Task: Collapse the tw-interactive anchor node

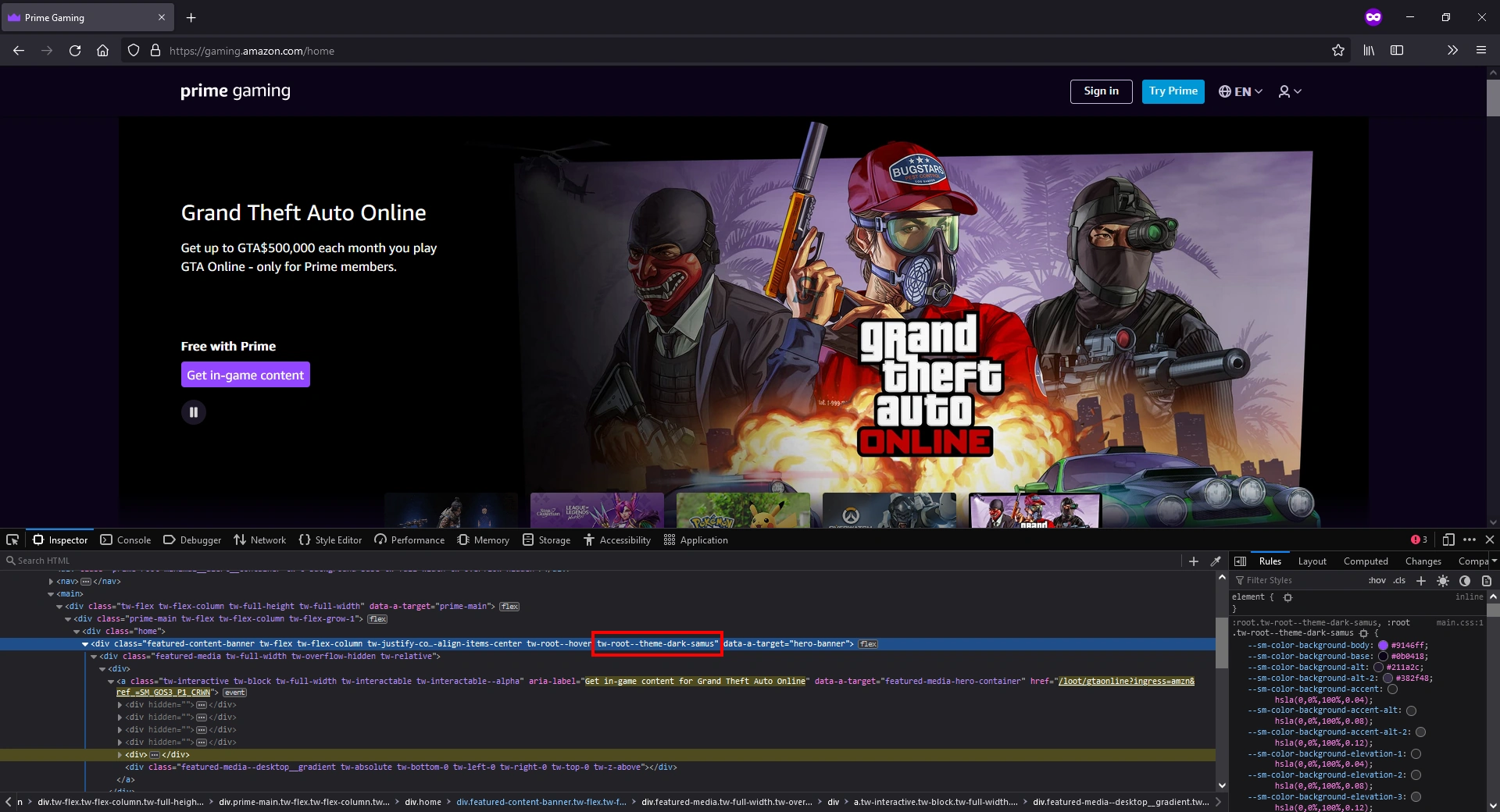Action: [x=111, y=682]
